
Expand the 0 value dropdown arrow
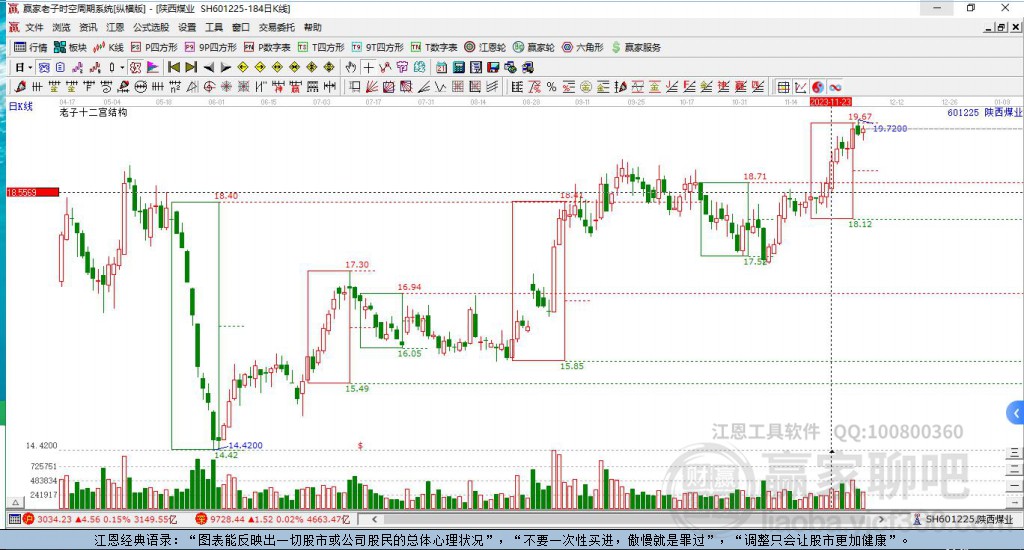pyautogui.click(x=122, y=67)
